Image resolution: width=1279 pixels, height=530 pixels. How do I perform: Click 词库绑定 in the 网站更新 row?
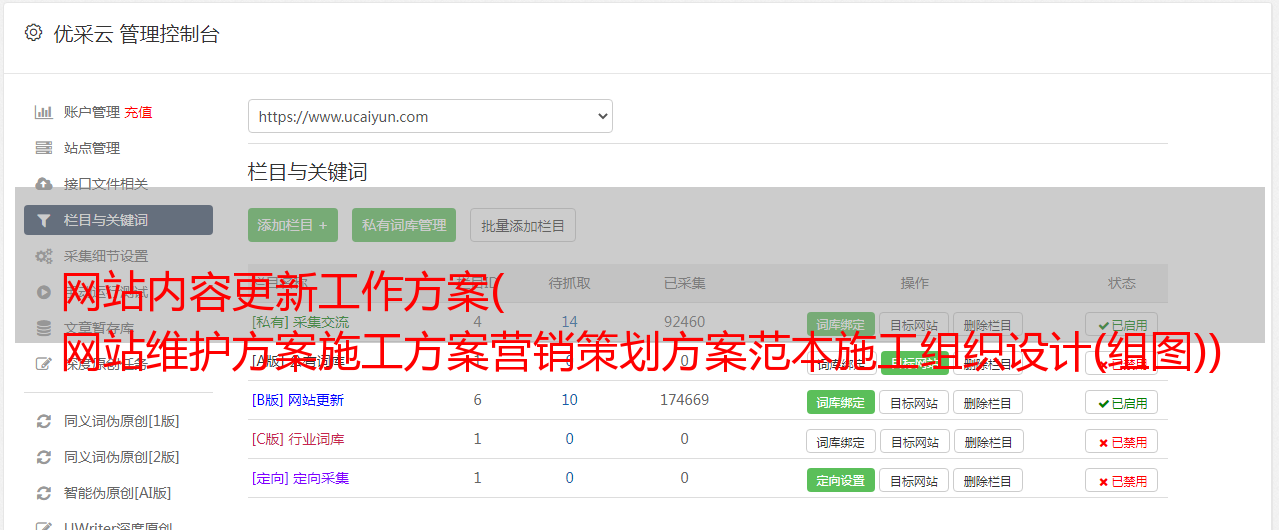coord(840,403)
